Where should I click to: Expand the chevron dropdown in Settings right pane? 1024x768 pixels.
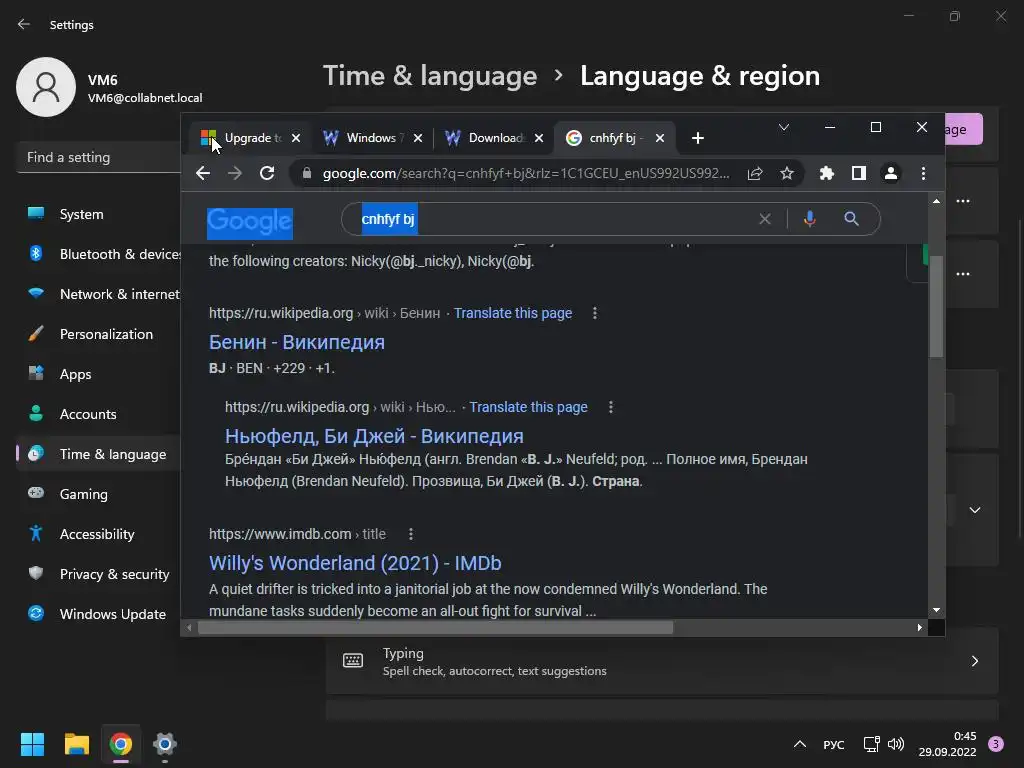(x=974, y=510)
